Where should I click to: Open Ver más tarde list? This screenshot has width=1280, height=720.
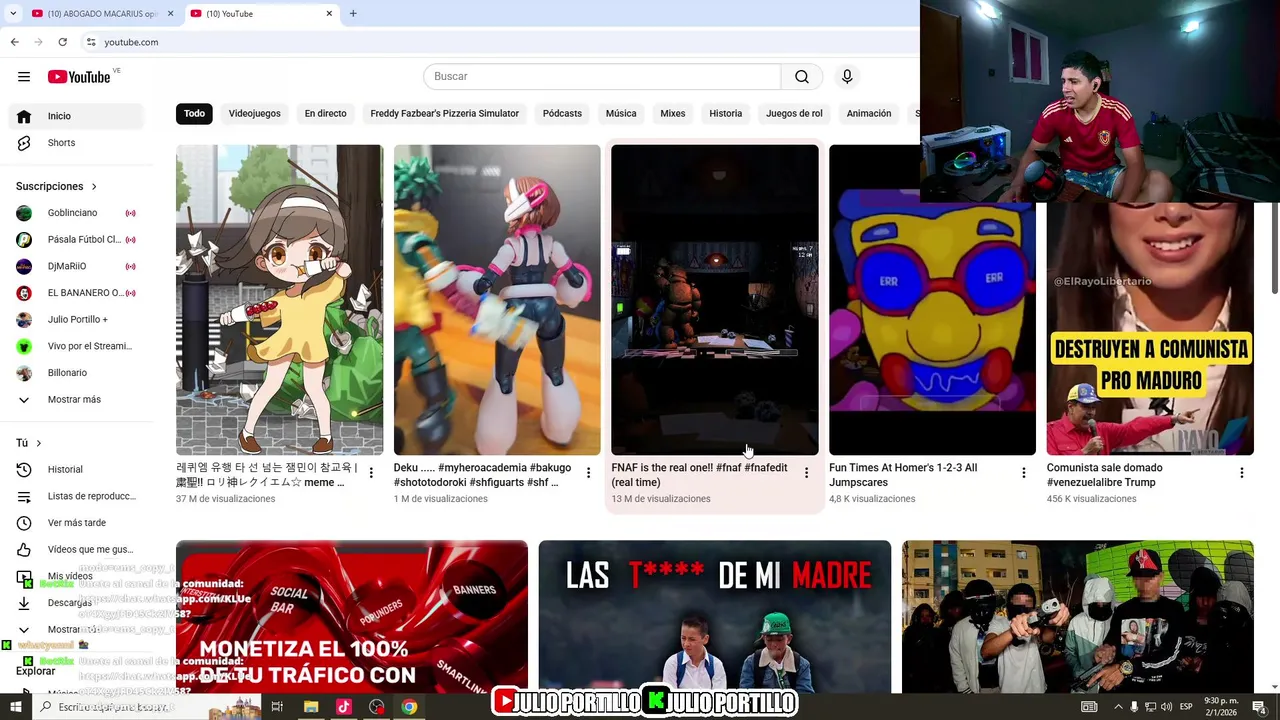pos(76,523)
